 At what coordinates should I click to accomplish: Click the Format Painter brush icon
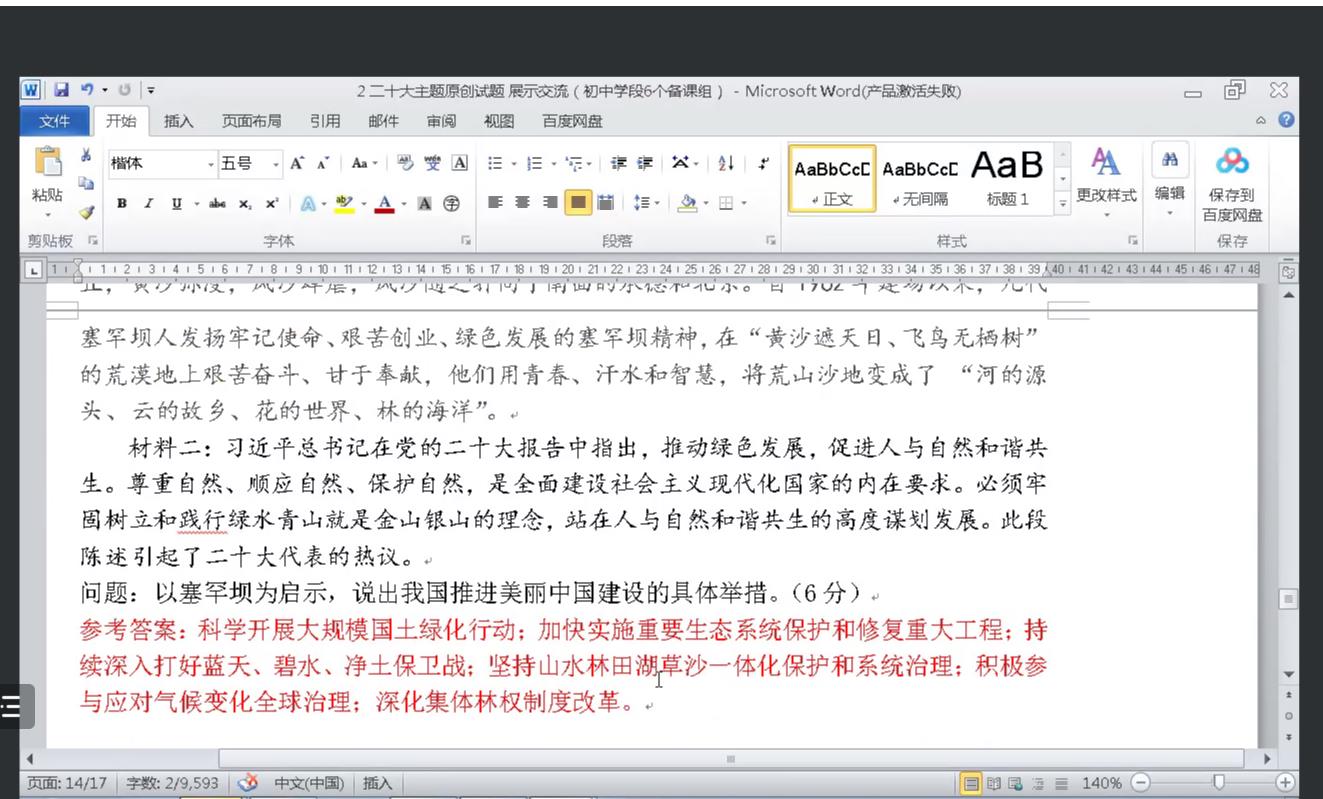tap(86, 212)
